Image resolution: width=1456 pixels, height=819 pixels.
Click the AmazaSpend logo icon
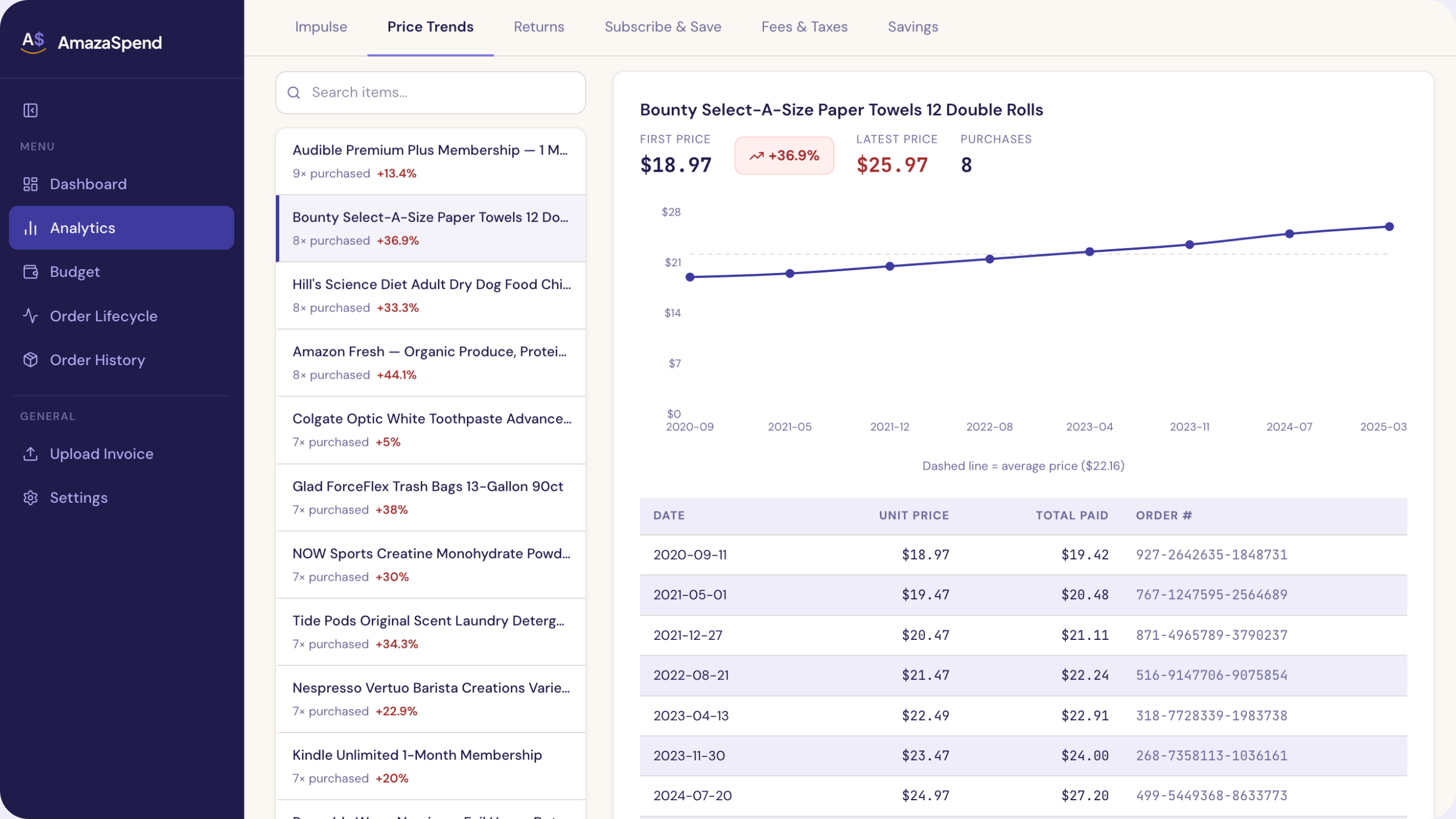pyautogui.click(x=34, y=42)
